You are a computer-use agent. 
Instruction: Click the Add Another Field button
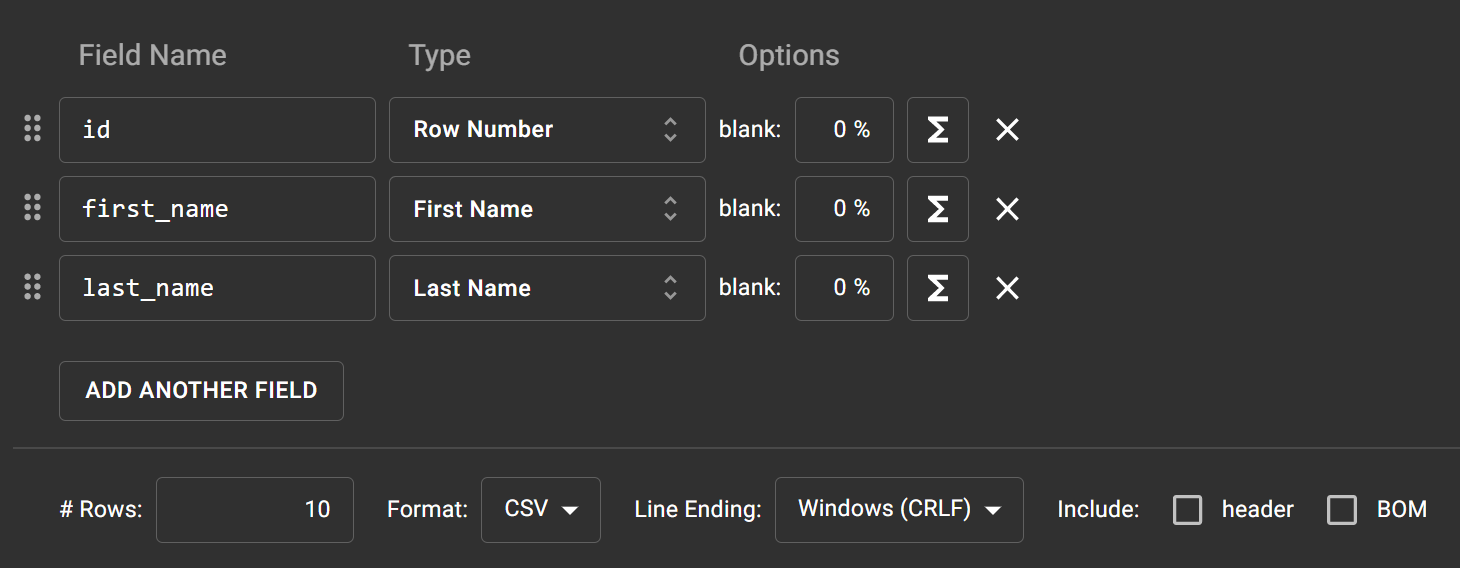(x=201, y=391)
